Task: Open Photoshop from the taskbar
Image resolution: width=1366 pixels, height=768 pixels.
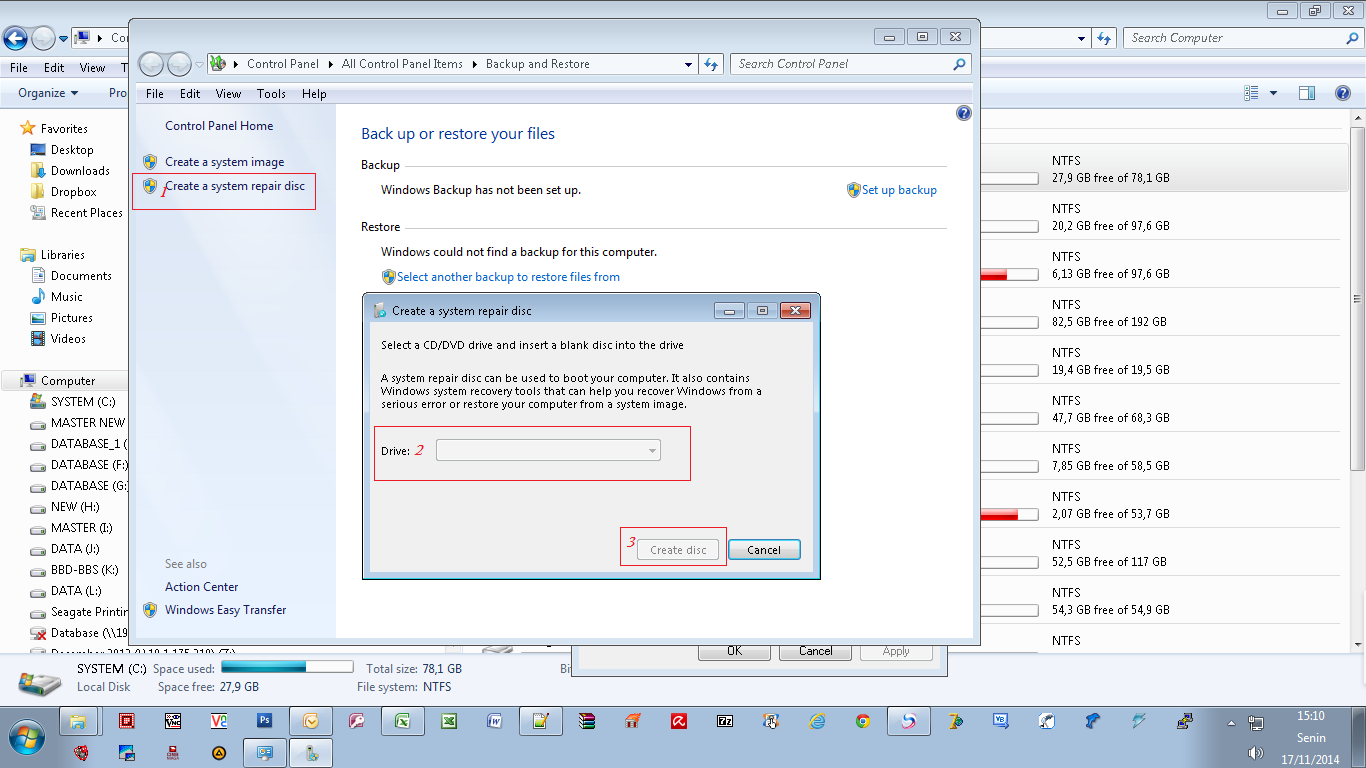Action: click(x=265, y=720)
